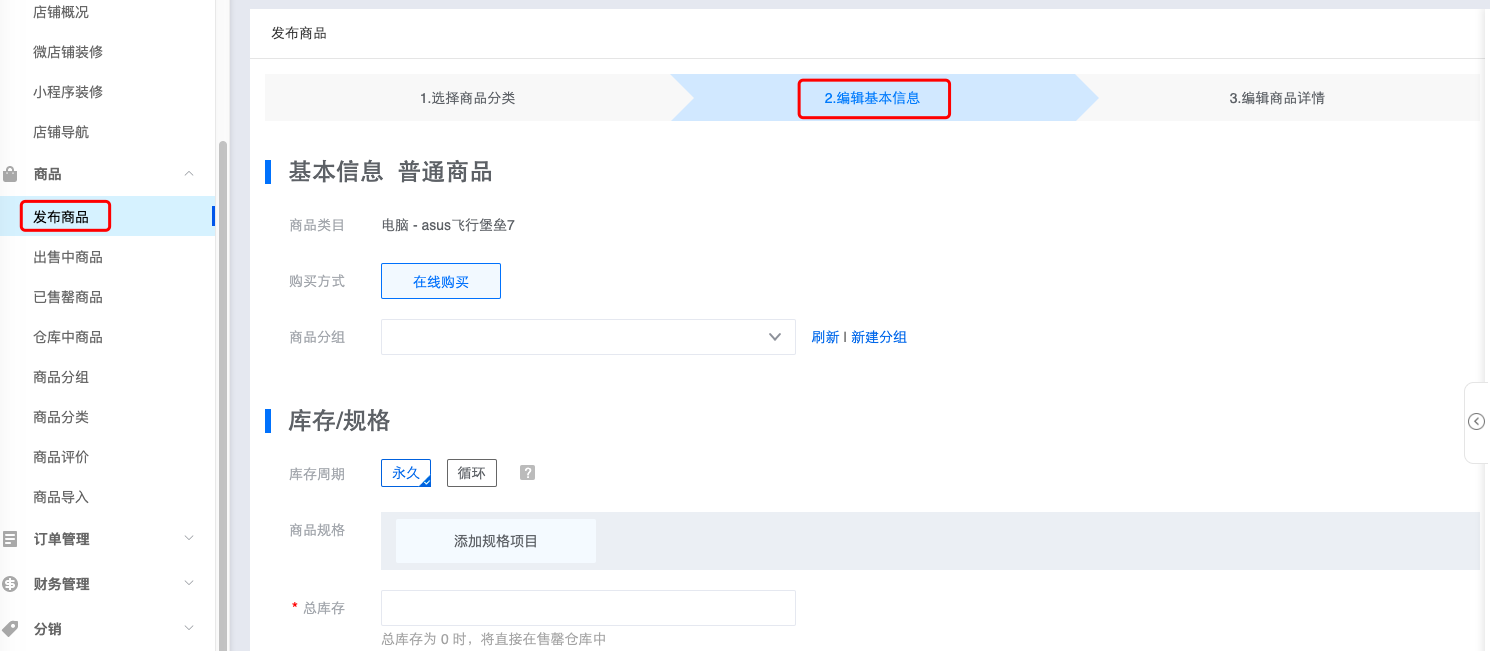Expand the 分销 menu chevron

[189, 629]
